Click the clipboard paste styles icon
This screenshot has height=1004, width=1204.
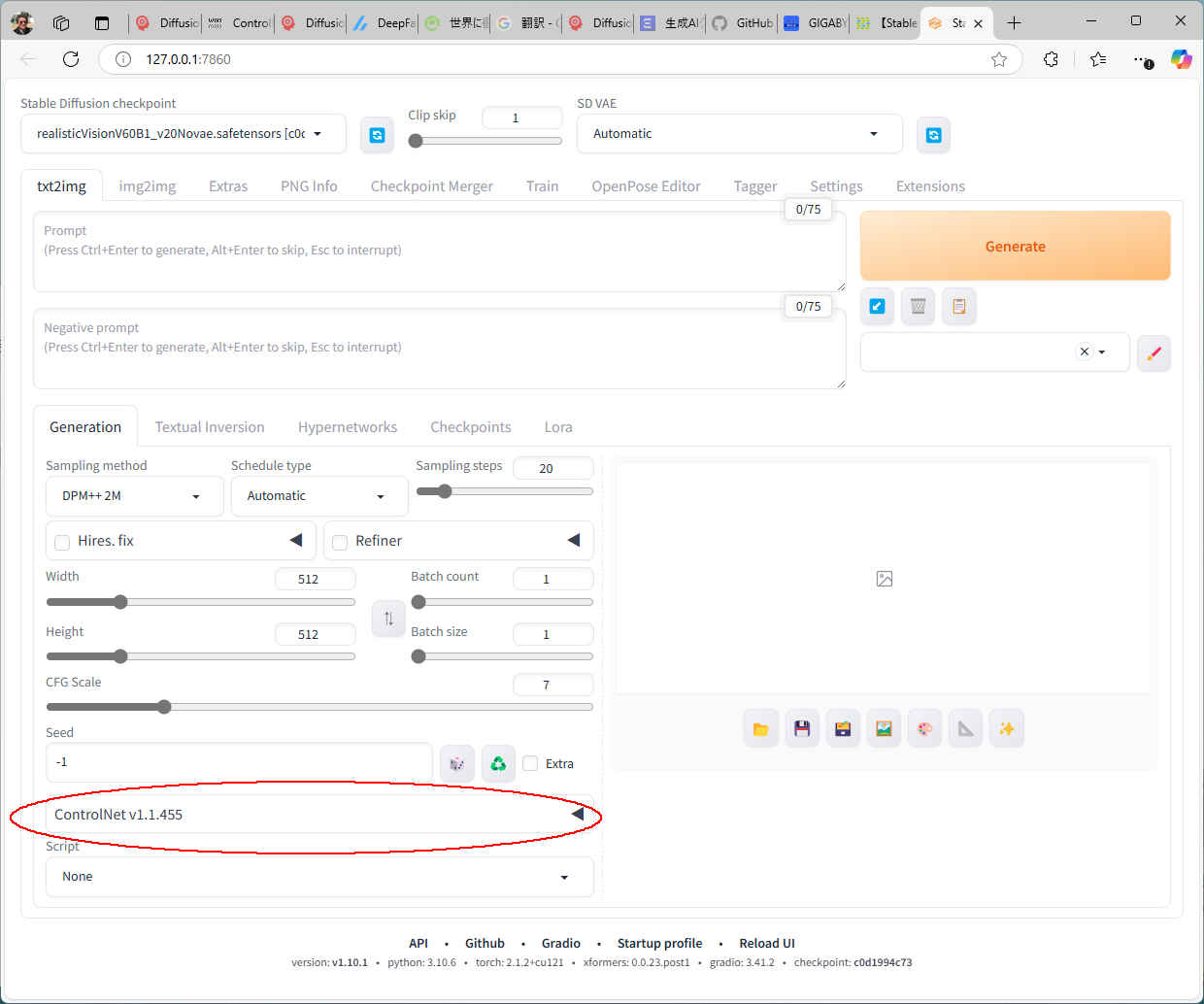click(958, 307)
